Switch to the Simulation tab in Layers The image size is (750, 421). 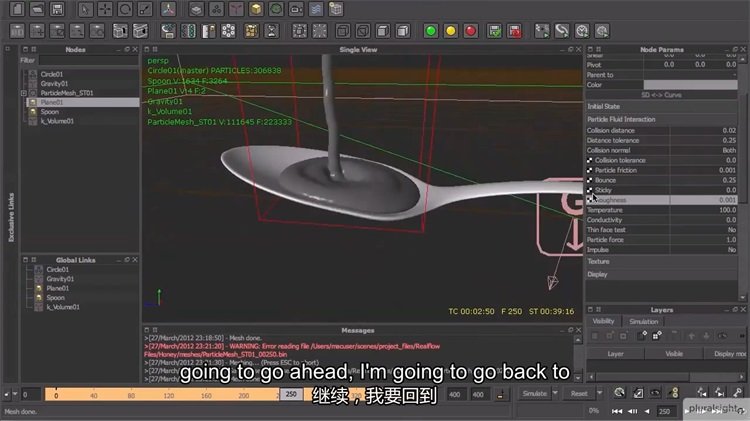[643, 321]
